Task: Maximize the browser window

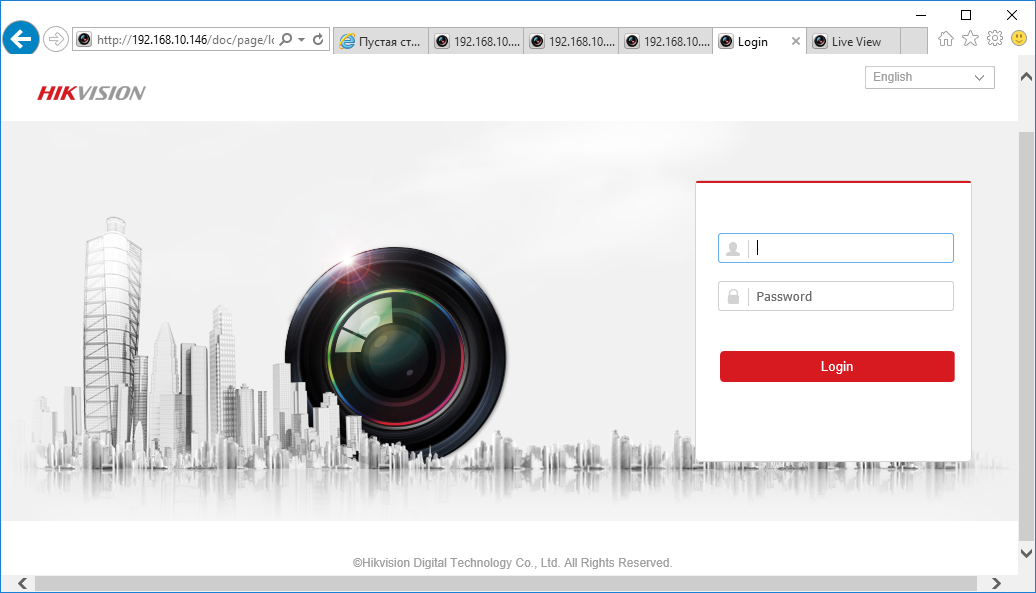Action: (x=966, y=15)
